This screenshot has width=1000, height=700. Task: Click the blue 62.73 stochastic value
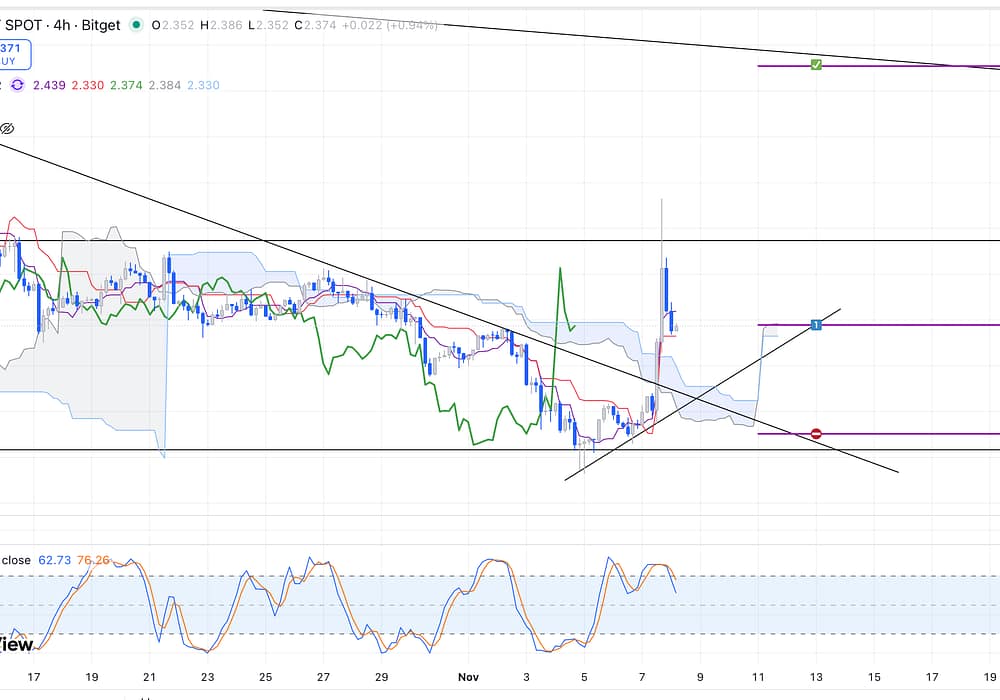pos(55,560)
